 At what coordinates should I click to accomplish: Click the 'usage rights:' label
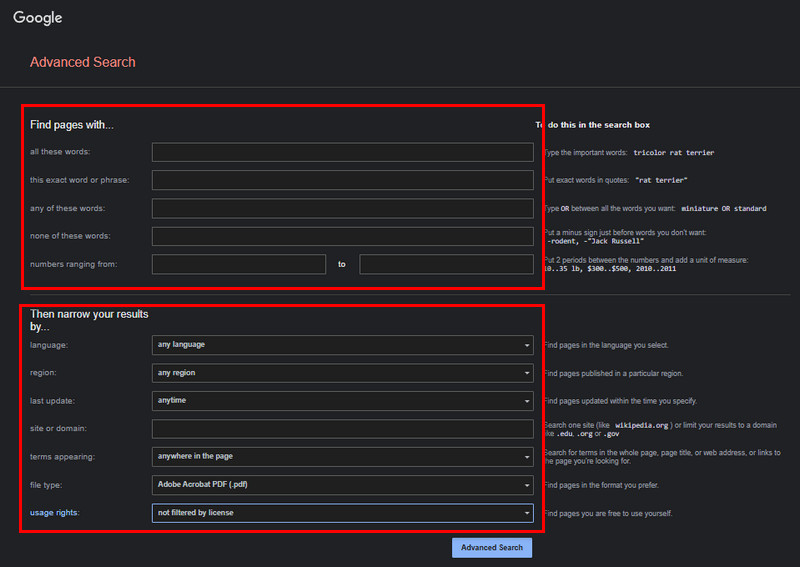[x=58, y=513]
